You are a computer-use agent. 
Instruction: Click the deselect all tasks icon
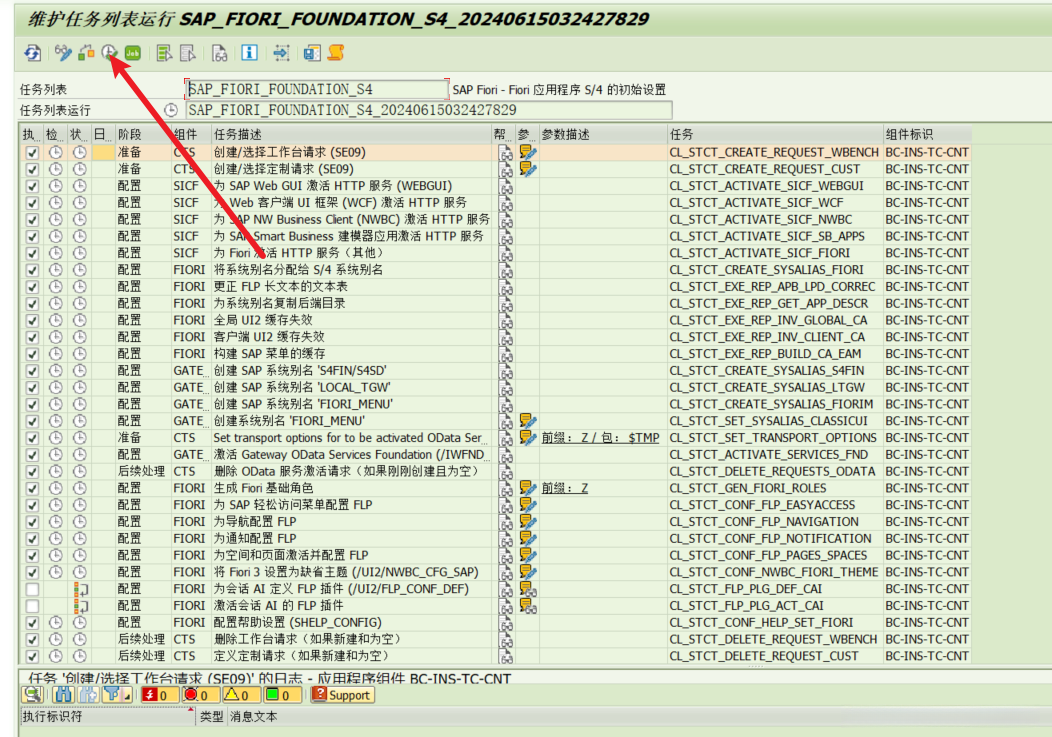tap(188, 53)
